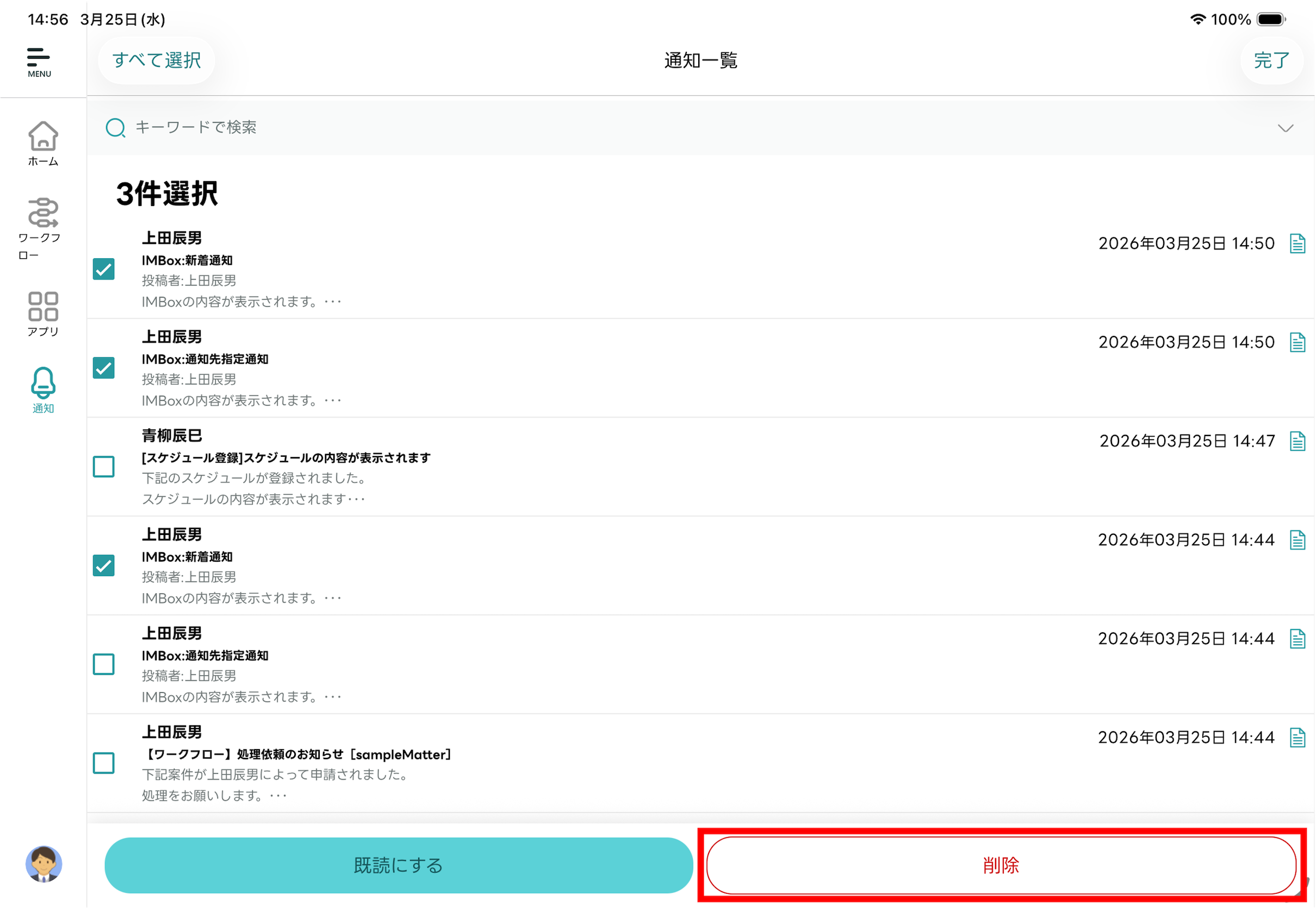Click the red 削除 (Delete) button
This screenshot has height=908, width=1316.
click(x=1001, y=865)
